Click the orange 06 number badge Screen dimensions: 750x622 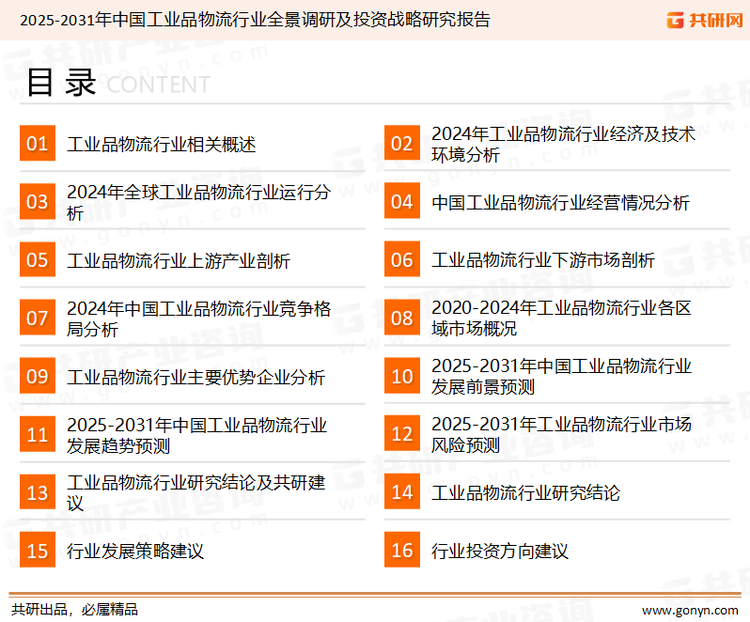pyautogui.click(x=402, y=259)
